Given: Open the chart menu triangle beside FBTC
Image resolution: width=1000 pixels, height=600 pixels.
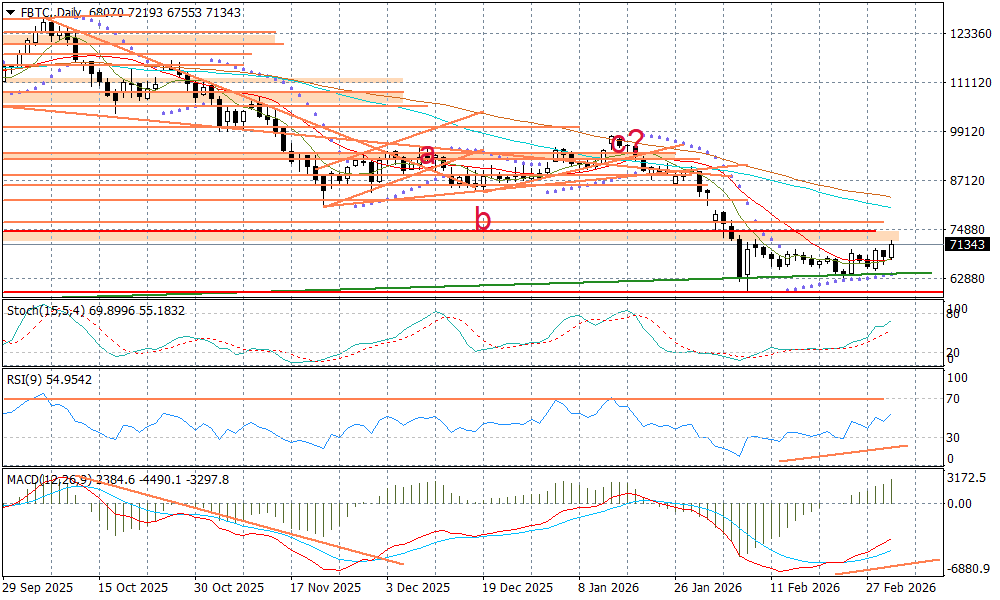Looking at the screenshot, I should point(11,12).
